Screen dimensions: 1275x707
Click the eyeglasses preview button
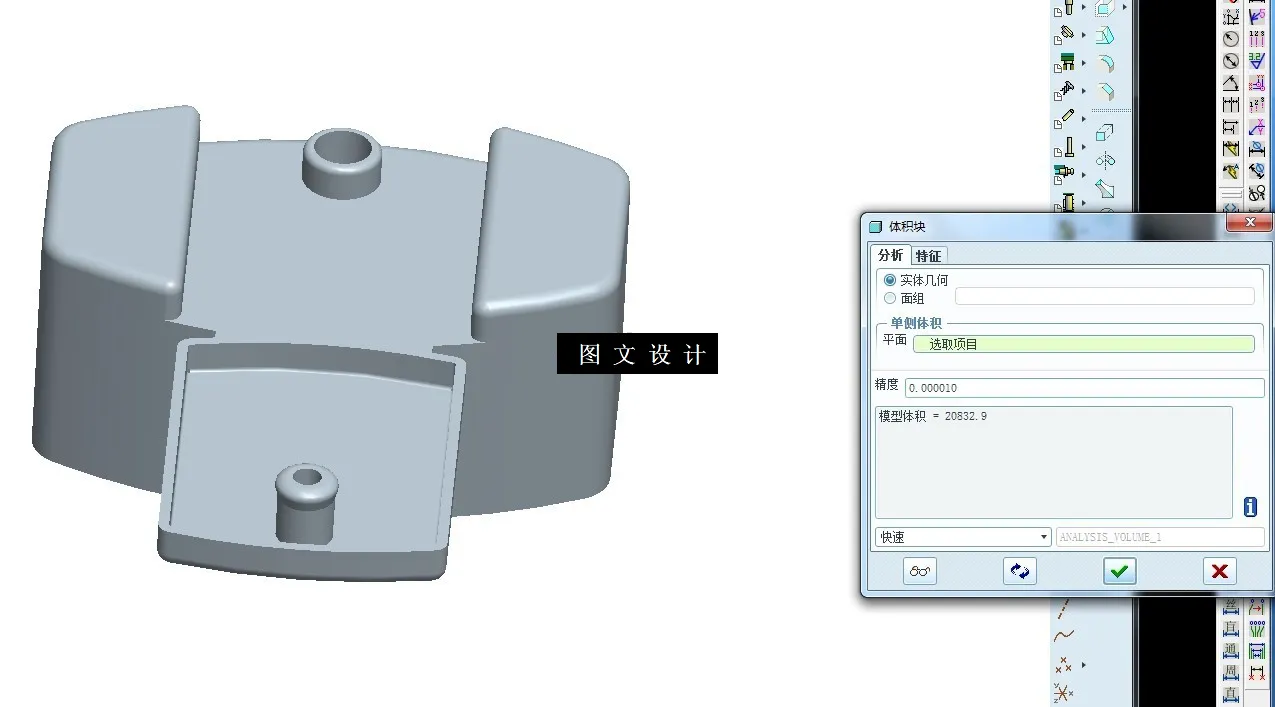pyautogui.click(x=920, y=571)
